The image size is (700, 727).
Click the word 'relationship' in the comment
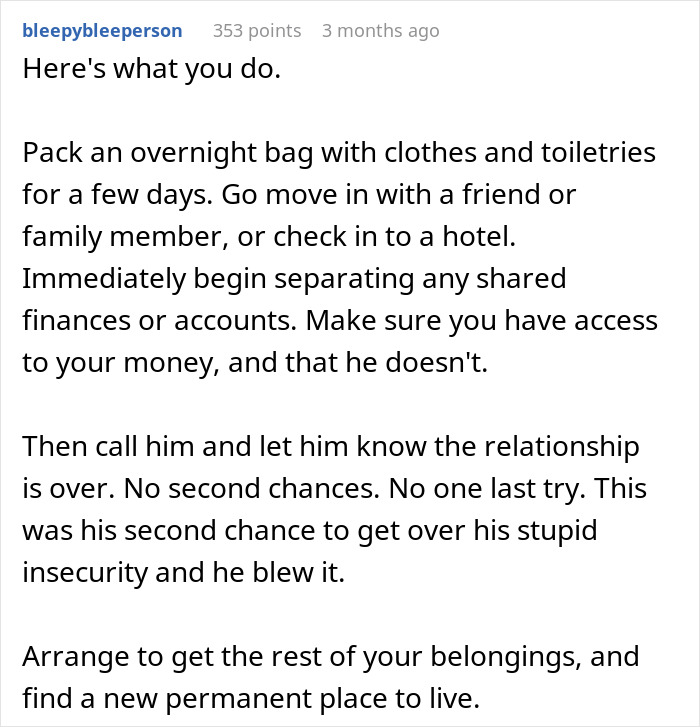tap(562, 446)
